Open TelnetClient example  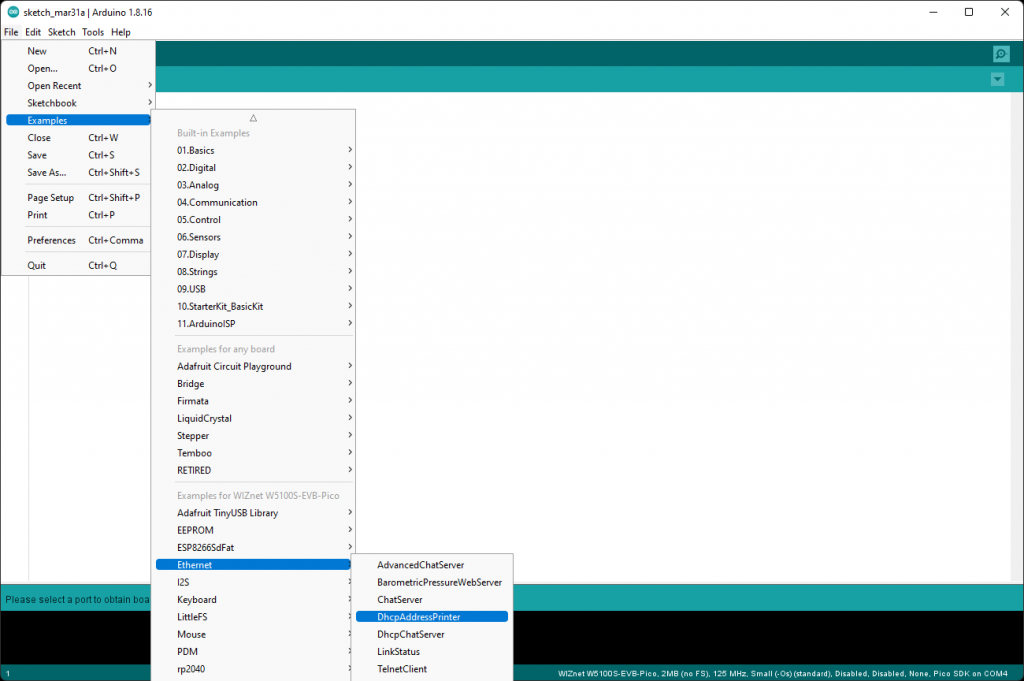pyautogui.click(x=432, y=669)
